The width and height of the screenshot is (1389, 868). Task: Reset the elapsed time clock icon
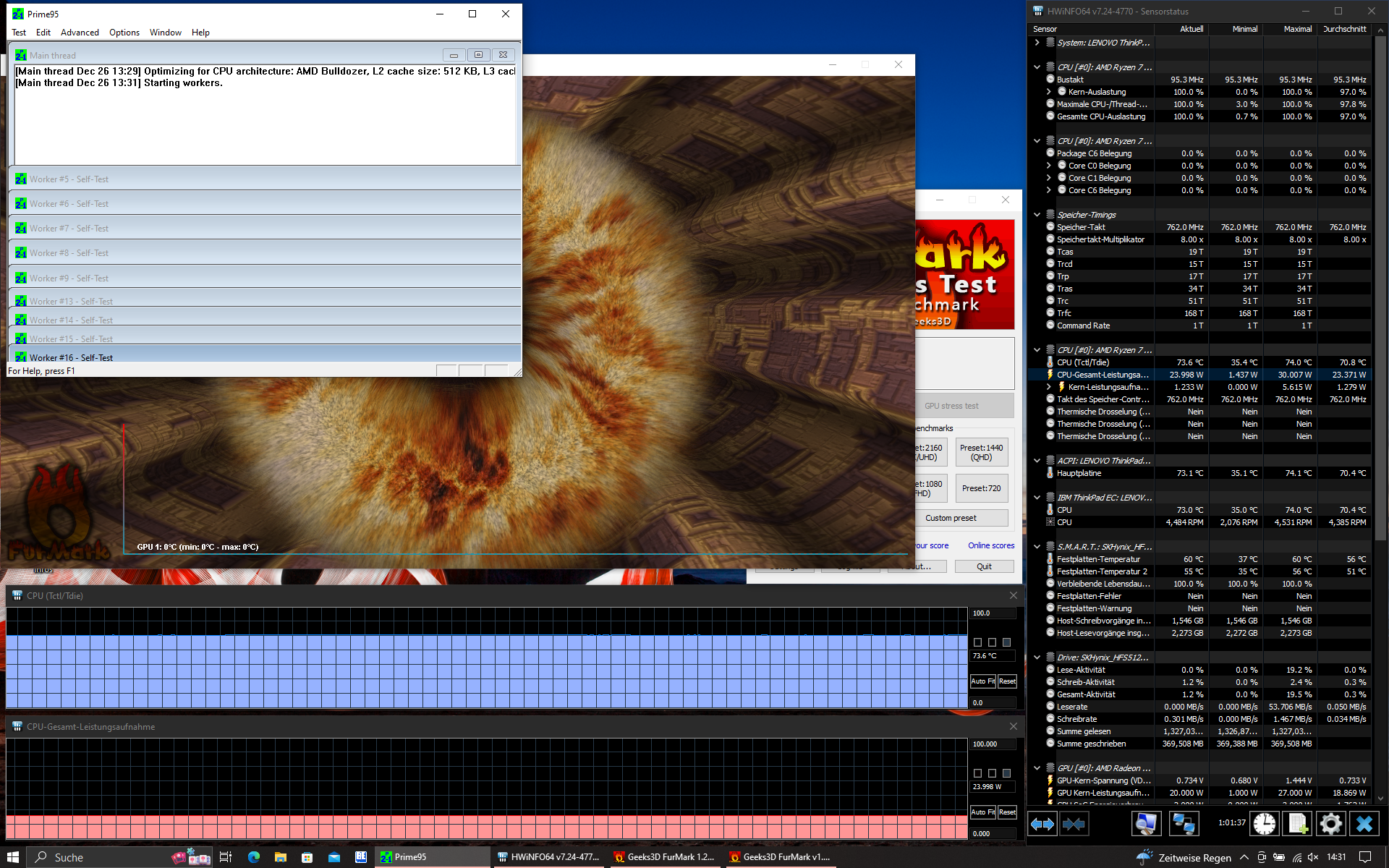click(1265, 824)
